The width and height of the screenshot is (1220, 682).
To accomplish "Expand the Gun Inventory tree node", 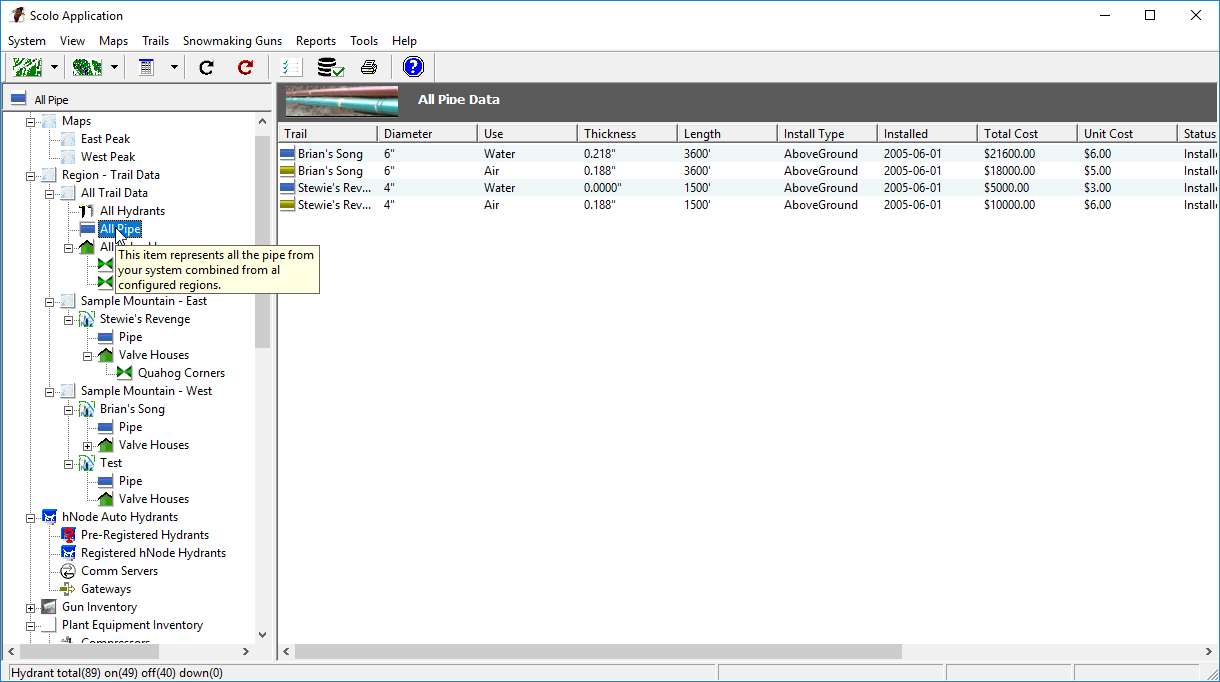I will [x=31, y=607].
